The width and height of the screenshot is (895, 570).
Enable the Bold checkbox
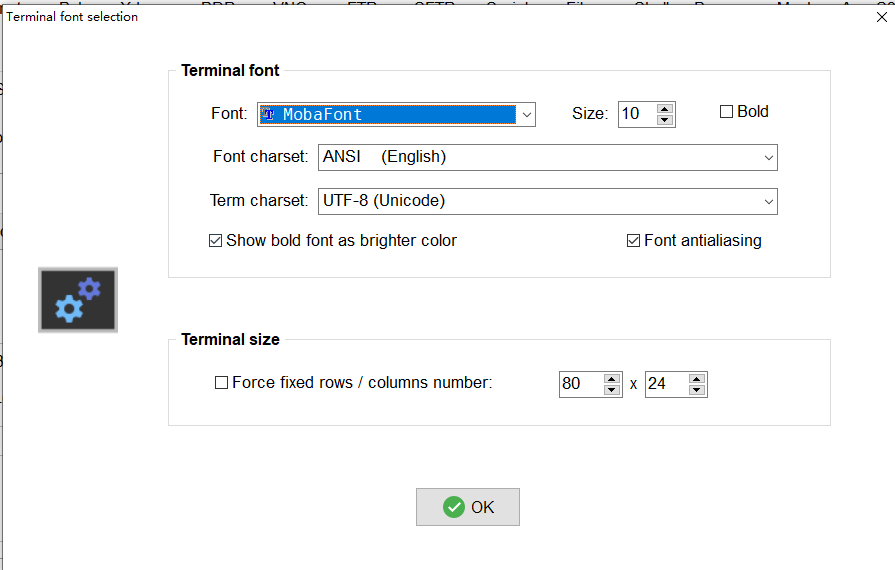pos(727,112)
